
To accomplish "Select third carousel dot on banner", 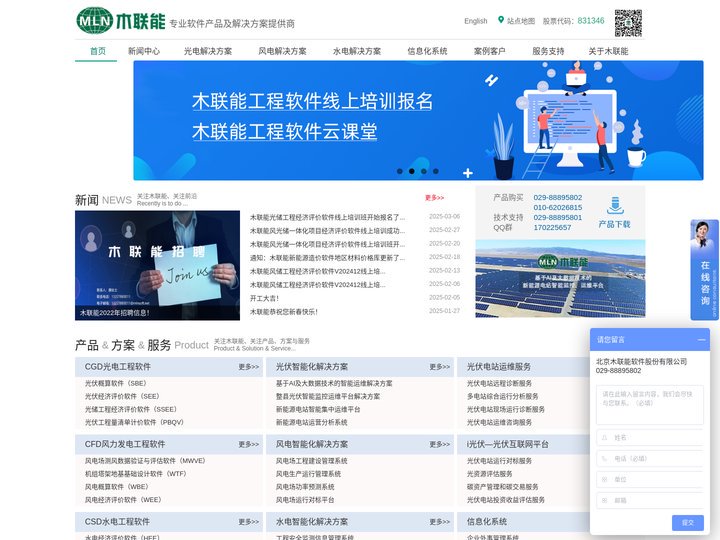I will 424,171.
